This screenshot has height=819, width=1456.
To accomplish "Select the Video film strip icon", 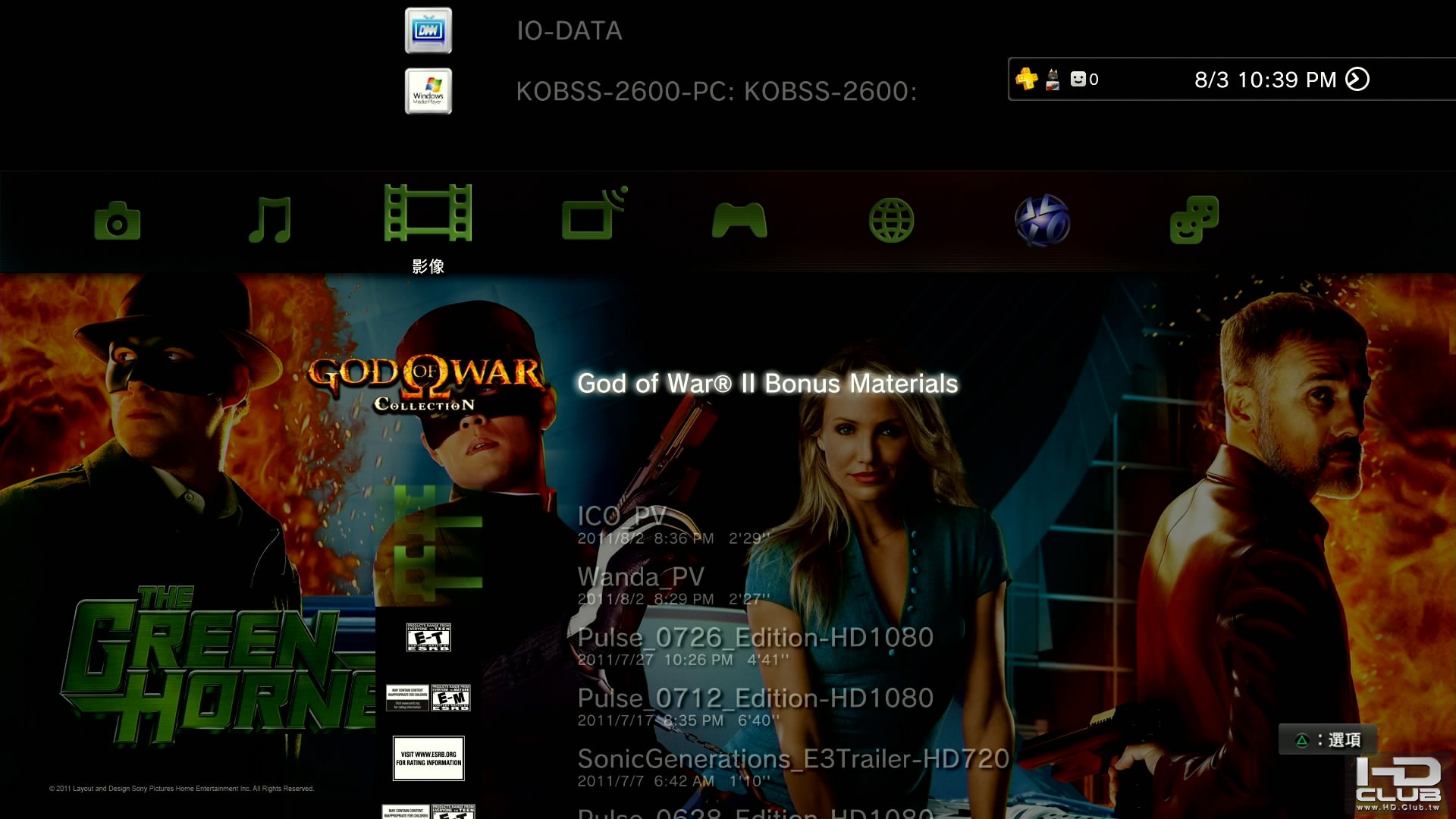I will 428,213.
